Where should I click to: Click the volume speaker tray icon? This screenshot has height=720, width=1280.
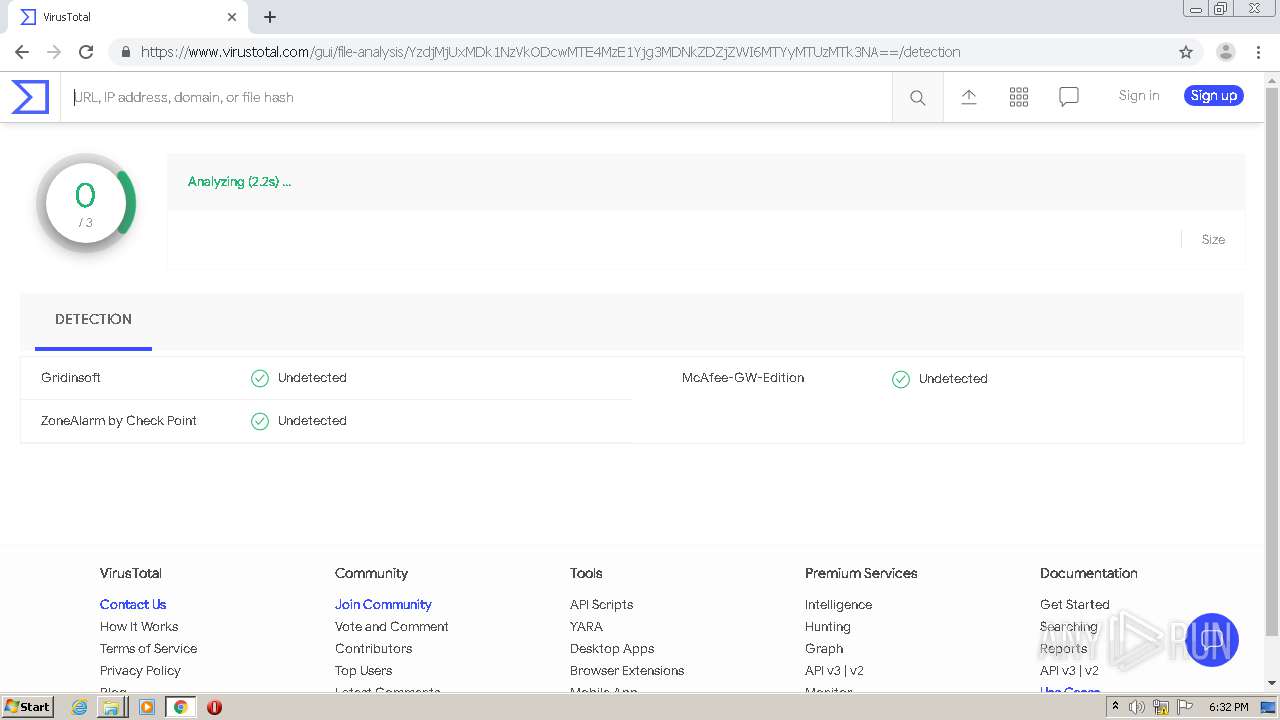1137,707
